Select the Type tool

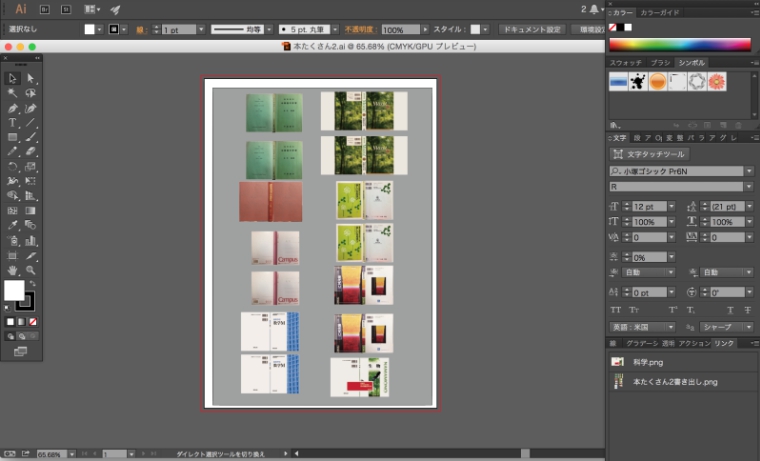tap(13, 122)
